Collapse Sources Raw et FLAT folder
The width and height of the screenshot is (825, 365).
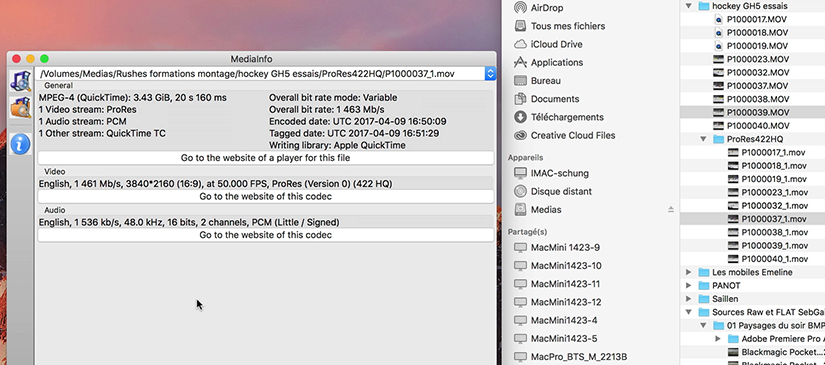(x=688, y=312)
